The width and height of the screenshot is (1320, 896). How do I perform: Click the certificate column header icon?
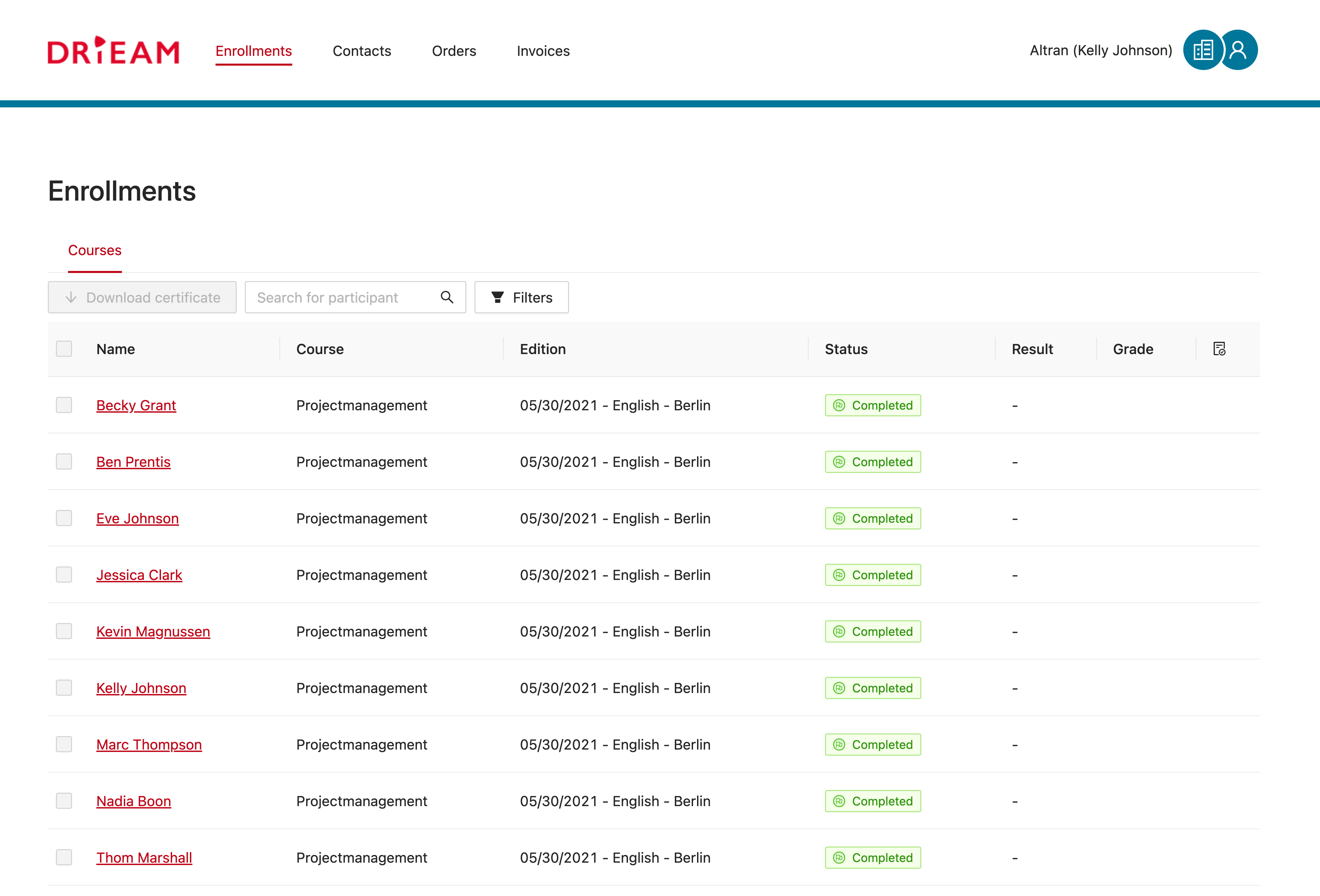(1219, 349)
